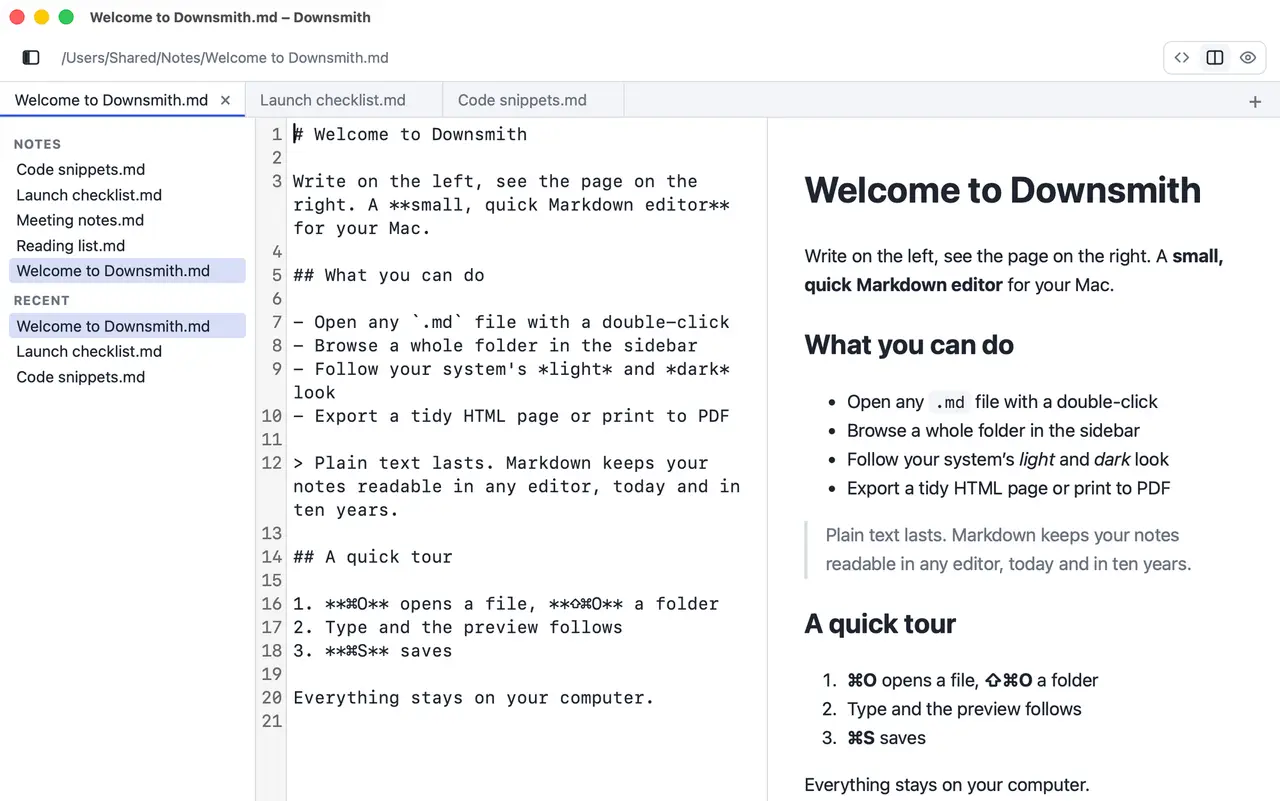This screenshot has height=801, width=1280.
Task: Open Code snippets.md under Notes
Action: pyautogui.click(x=127, y=170)
